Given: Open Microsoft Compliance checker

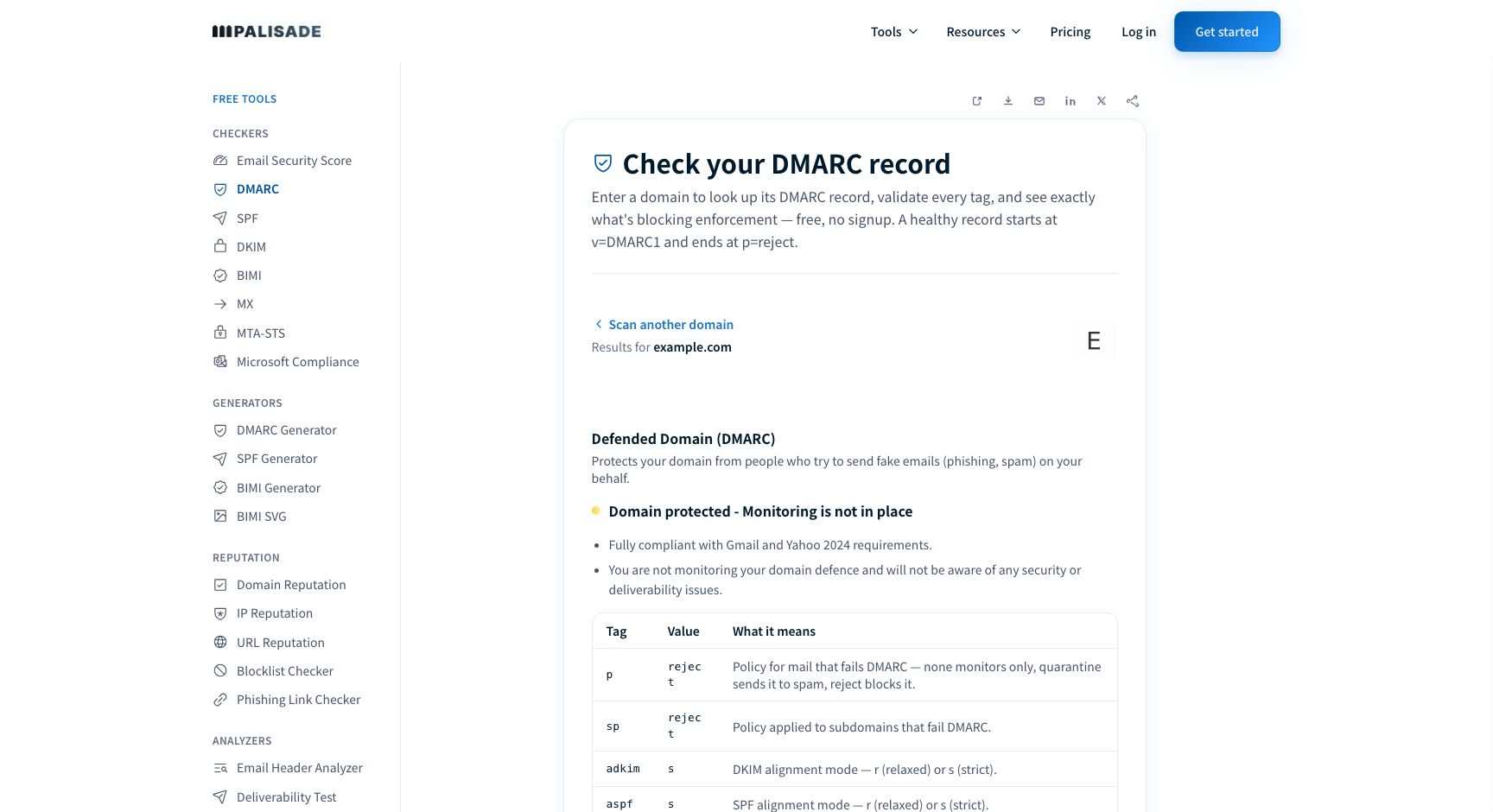Looking at the screenshot, I should [x=298, y=362].
